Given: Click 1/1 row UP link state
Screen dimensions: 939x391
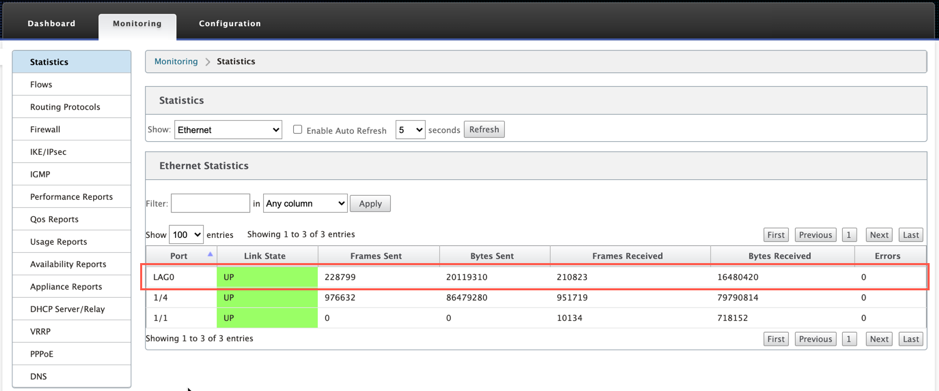Looking at the screenshot, I should click(x=268, y=318).
